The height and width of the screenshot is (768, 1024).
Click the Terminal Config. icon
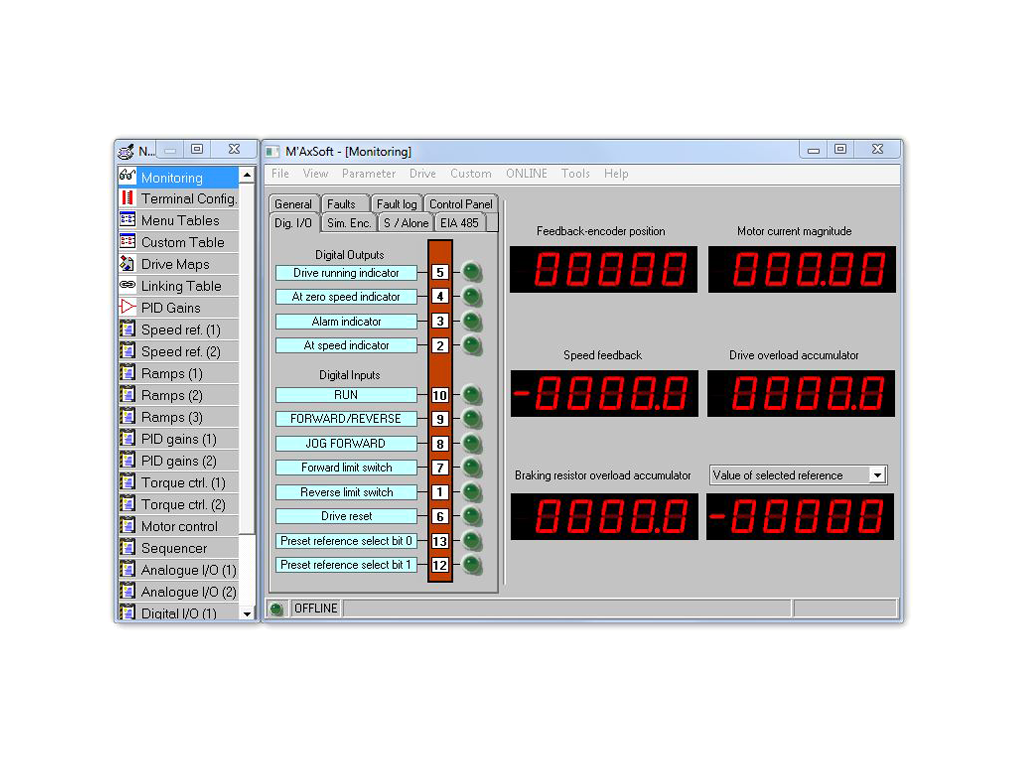128,199
